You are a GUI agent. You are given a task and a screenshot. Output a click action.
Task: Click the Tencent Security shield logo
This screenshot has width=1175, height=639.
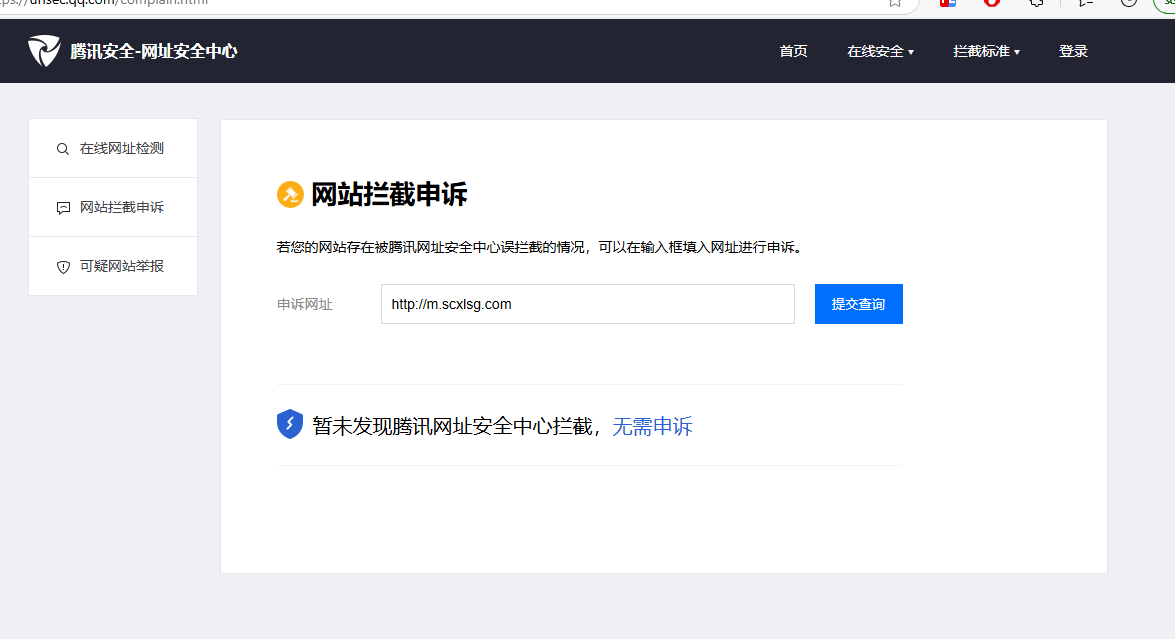(44, 51)
